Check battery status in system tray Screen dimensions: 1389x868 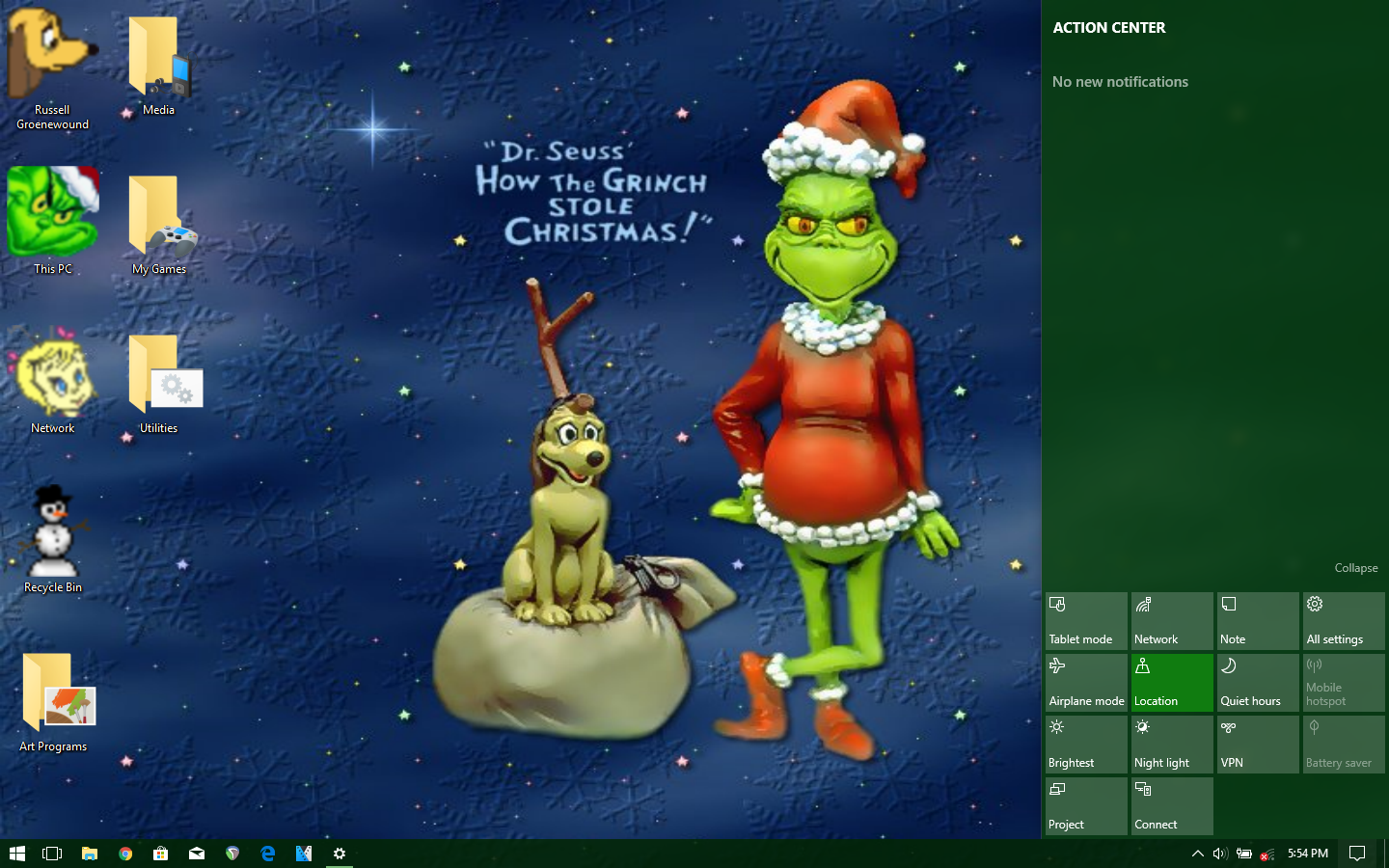click(1244, 854)
